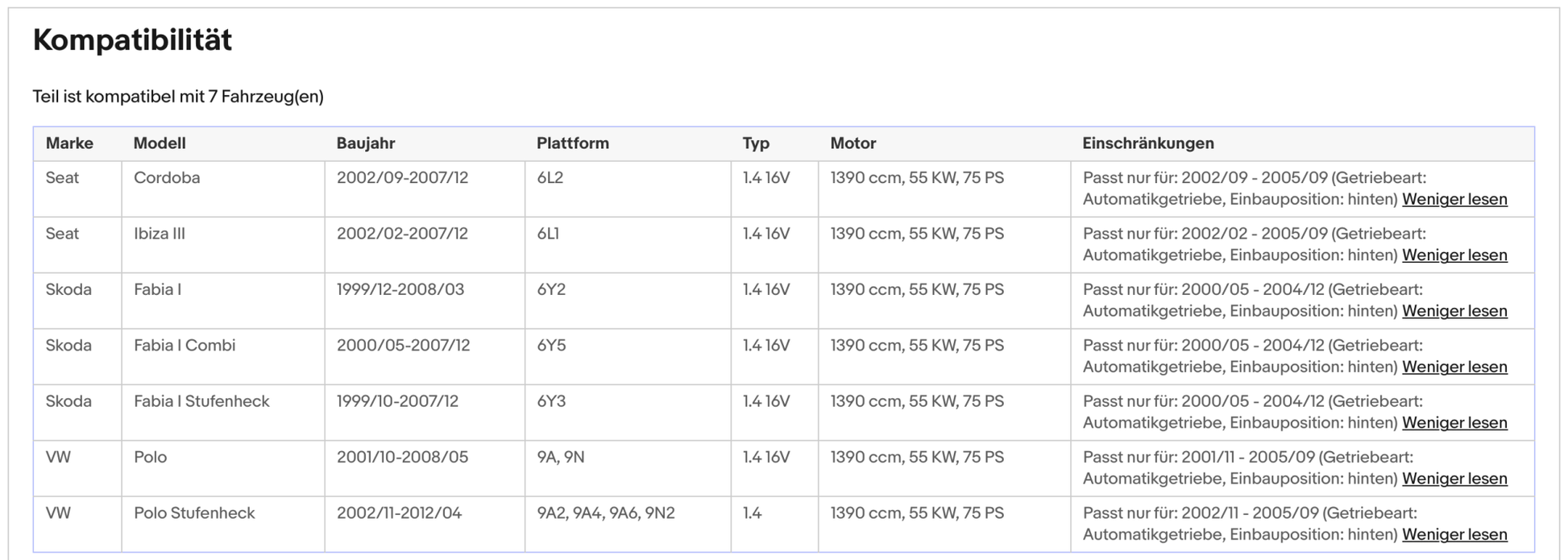Click the compatible with 7 Fahrzeug(en) text
This screenshot has width=1568, height=560.
[178, 97]
